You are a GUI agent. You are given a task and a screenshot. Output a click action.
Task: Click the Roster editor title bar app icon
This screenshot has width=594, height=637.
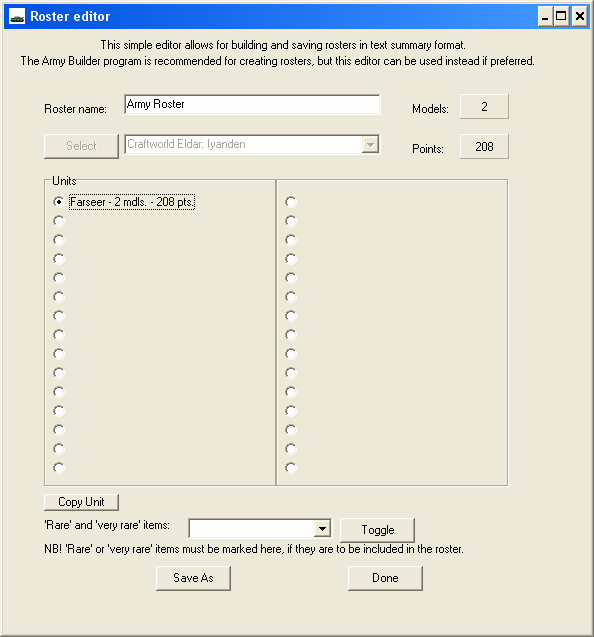[17, 17]
